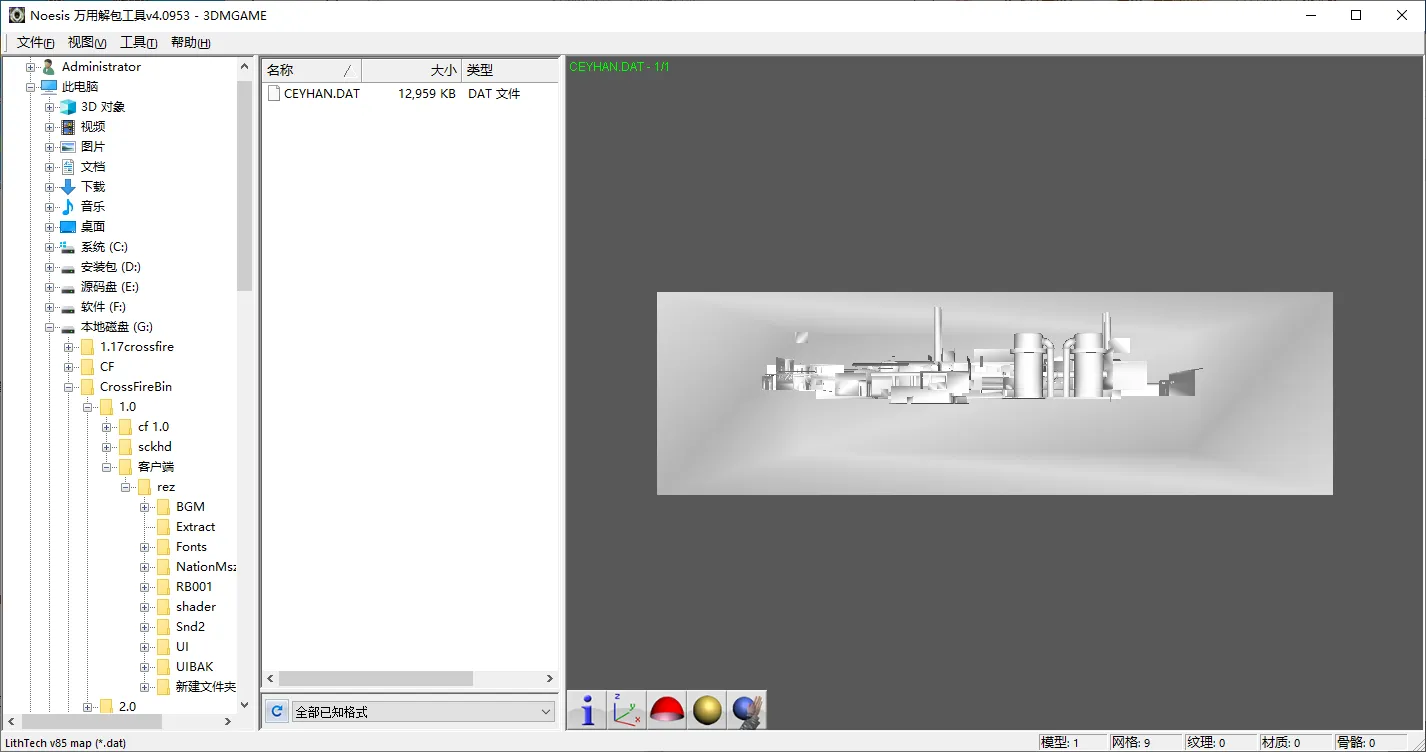Screen dimensions: 1426x752
Task: Click the blue info icon in viewer toolbar
Action: (x=587, y=710)
